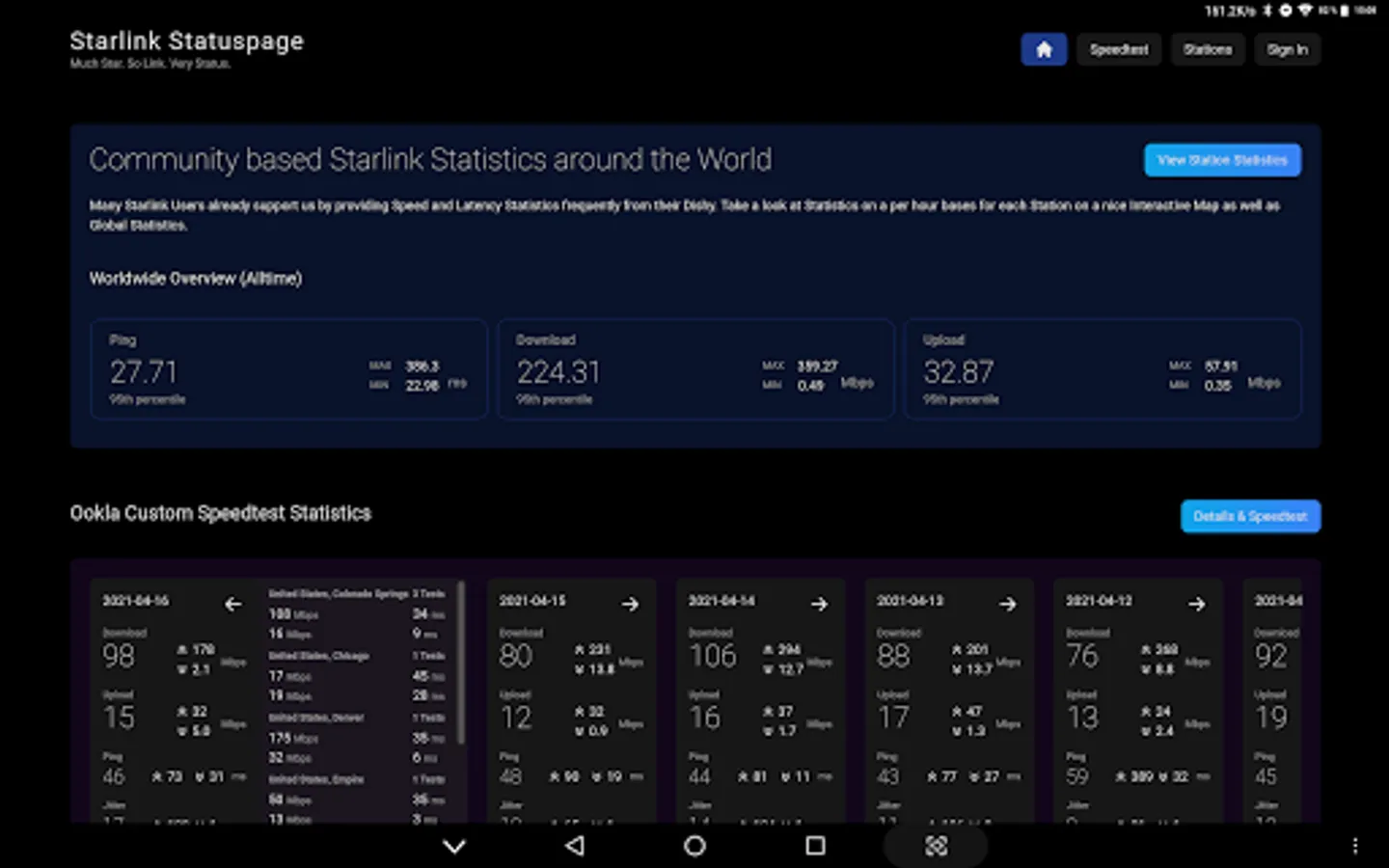Click the 2021-04-13 date label
The image size is (1389, 868).
pyautogui.click(x=911, y=600)
